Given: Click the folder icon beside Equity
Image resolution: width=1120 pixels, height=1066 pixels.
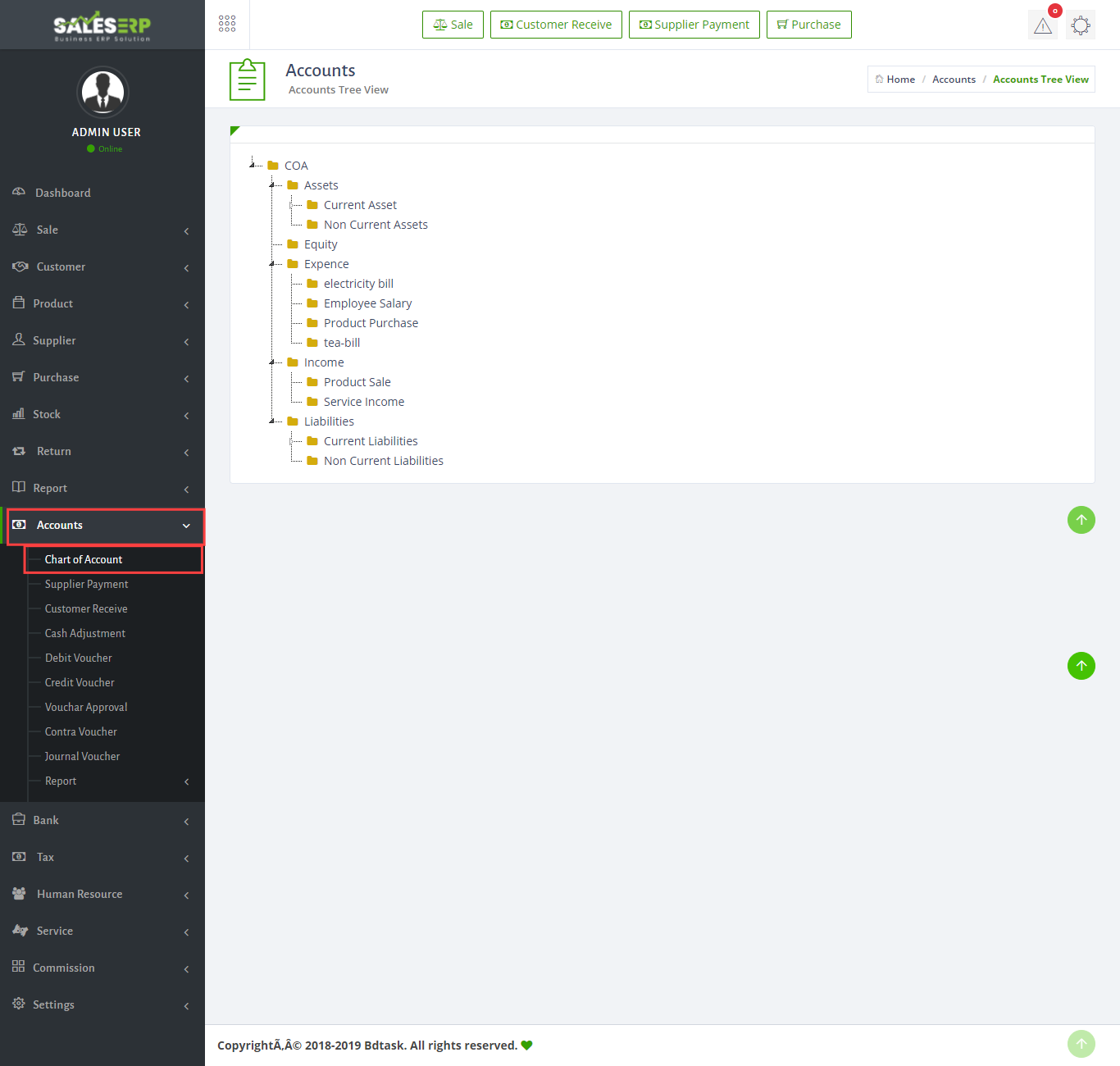Looking at the screenshot, I should [x=293, y=244].
